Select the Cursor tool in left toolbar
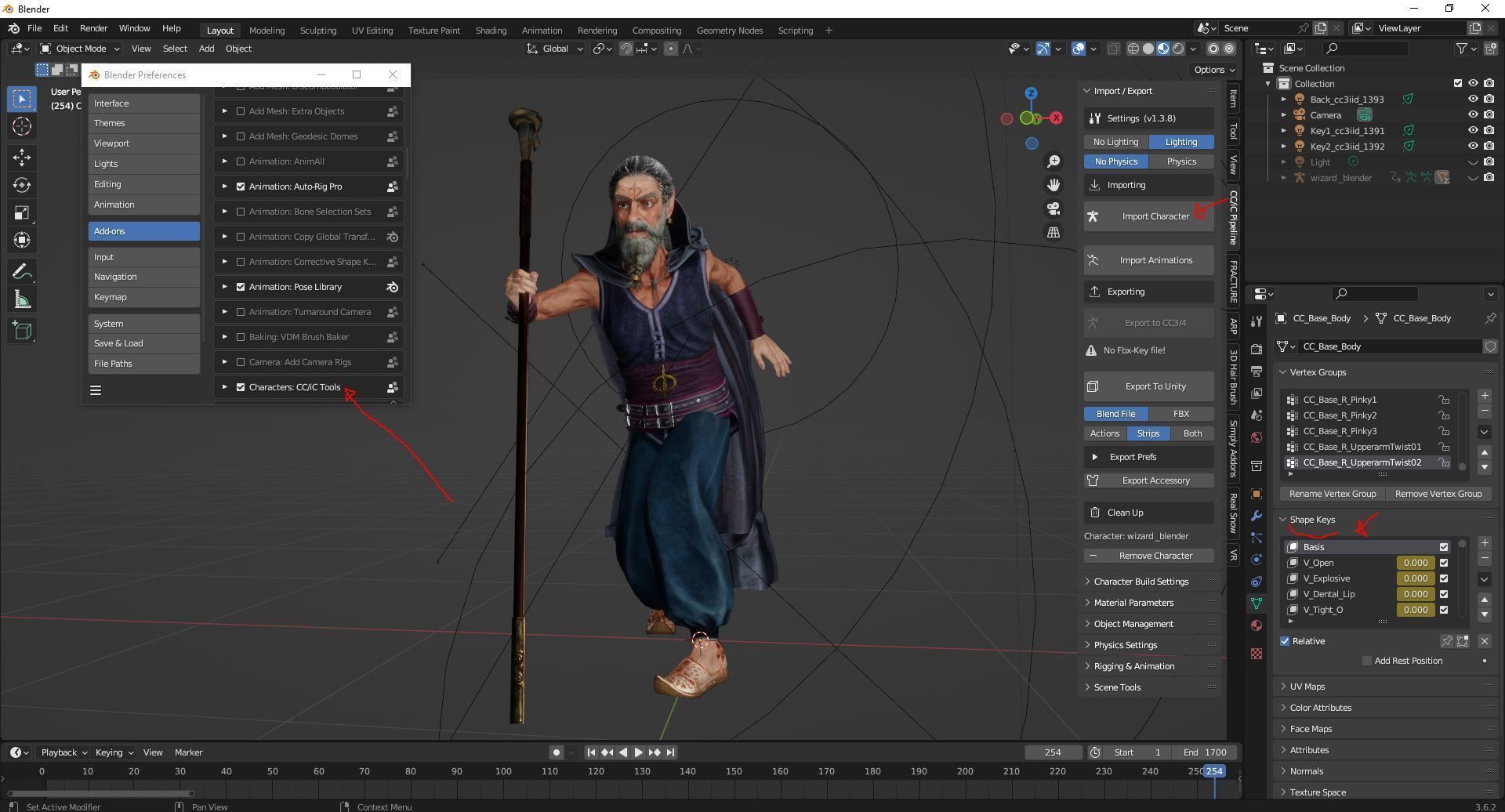Image resolution: width=1505 pixels, height=812 pixels. [22, 126]
